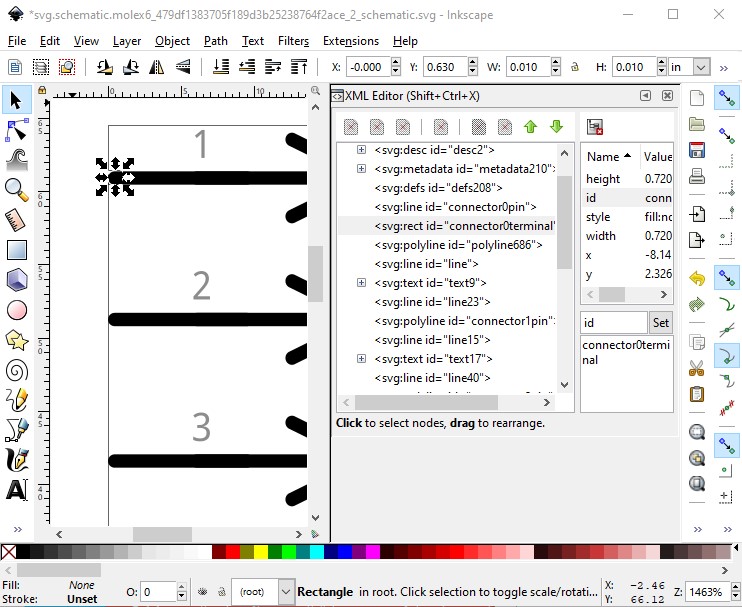Viewport: 742px width, 607px height.
Task: Activate the Zoom magnifier tool
Action: (x=17, y=190)
